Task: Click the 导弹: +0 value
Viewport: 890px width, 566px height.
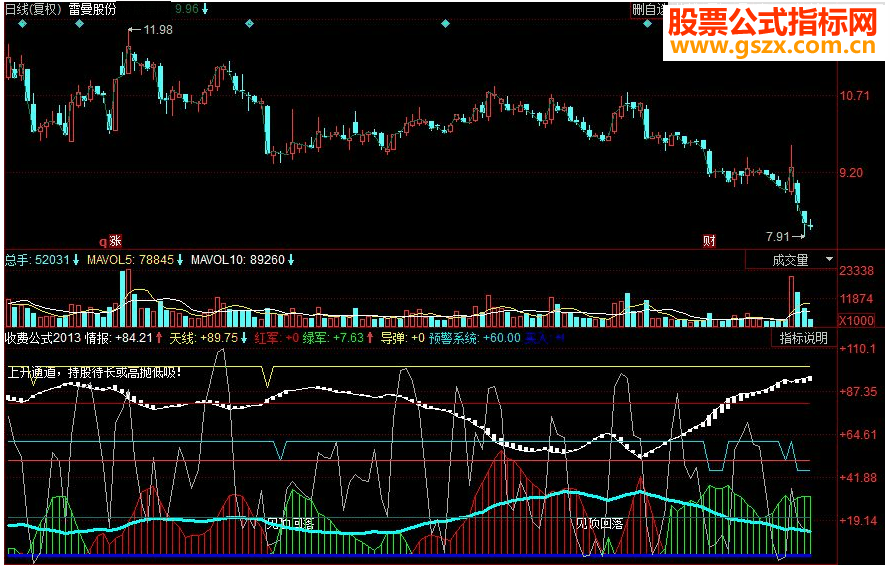Action: [402, 338]
